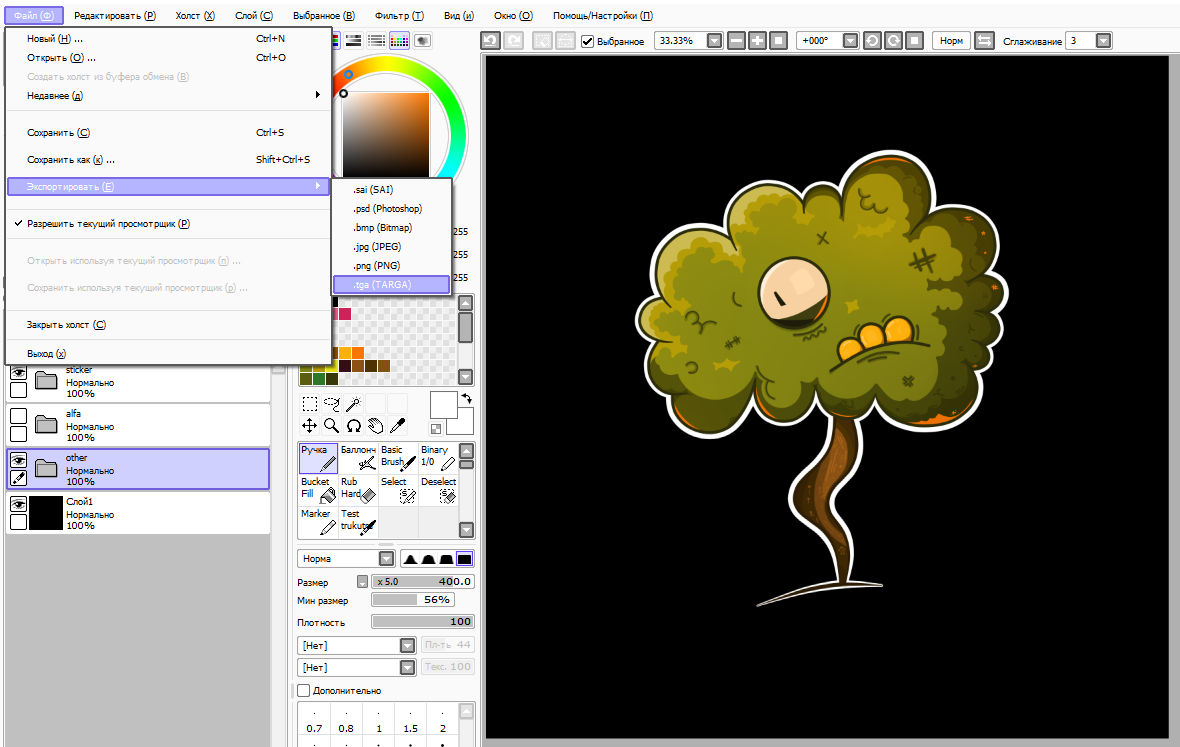Viewport: 1180px width, 747px height.
Task: Select the Hand pan tool
Action: (x=375, y=425)
